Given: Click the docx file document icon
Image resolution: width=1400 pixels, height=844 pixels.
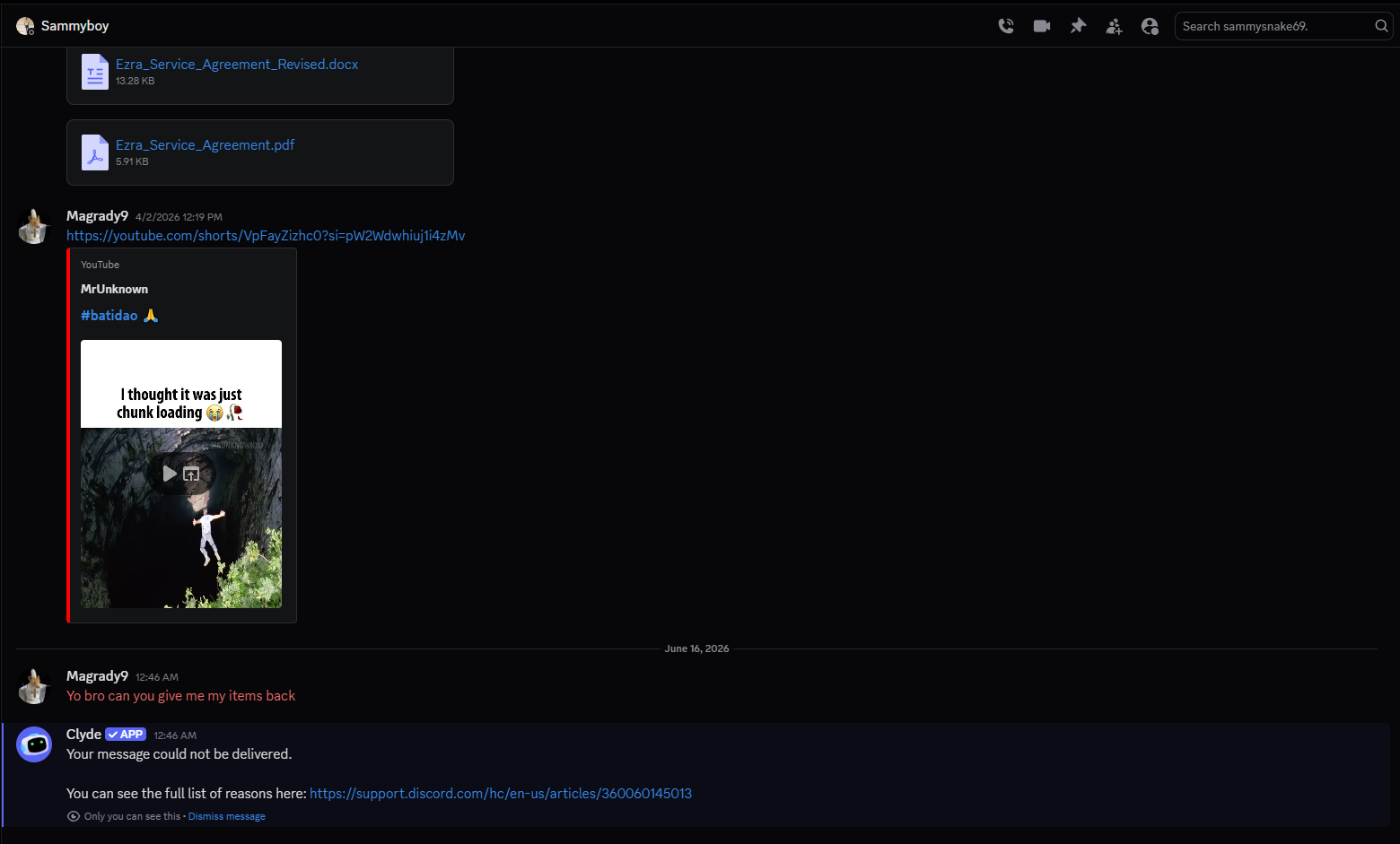Looking at the screenshot, I should point(94,72).
